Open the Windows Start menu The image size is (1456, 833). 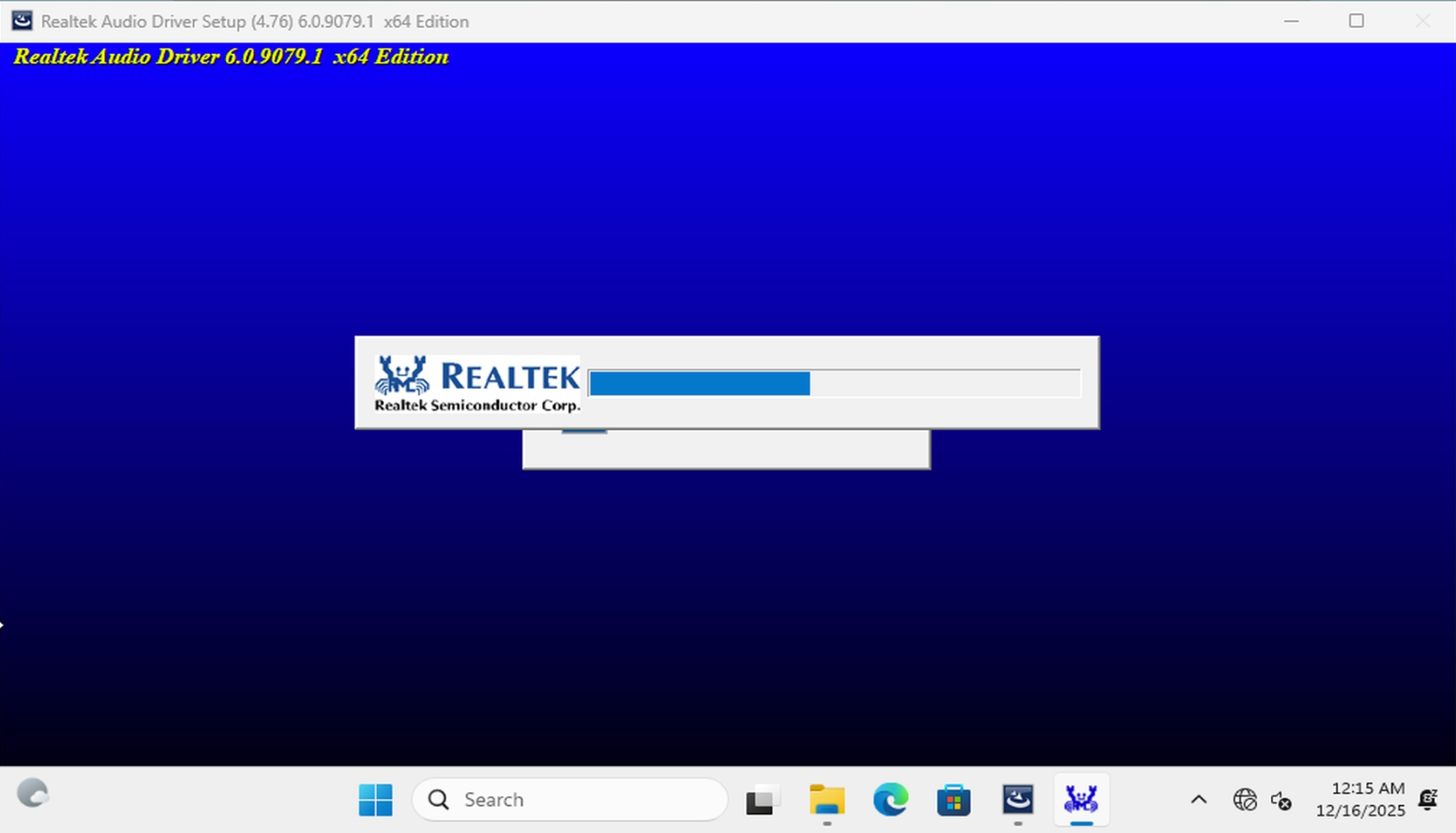pyautogui.click(x=376, y=800)
